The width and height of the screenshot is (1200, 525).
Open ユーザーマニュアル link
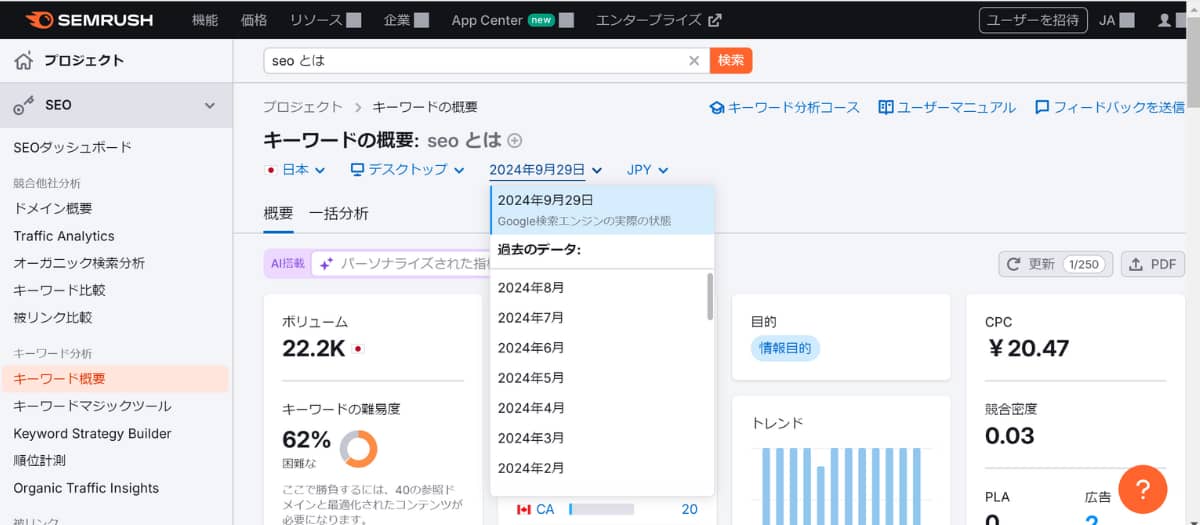point(947,107)
